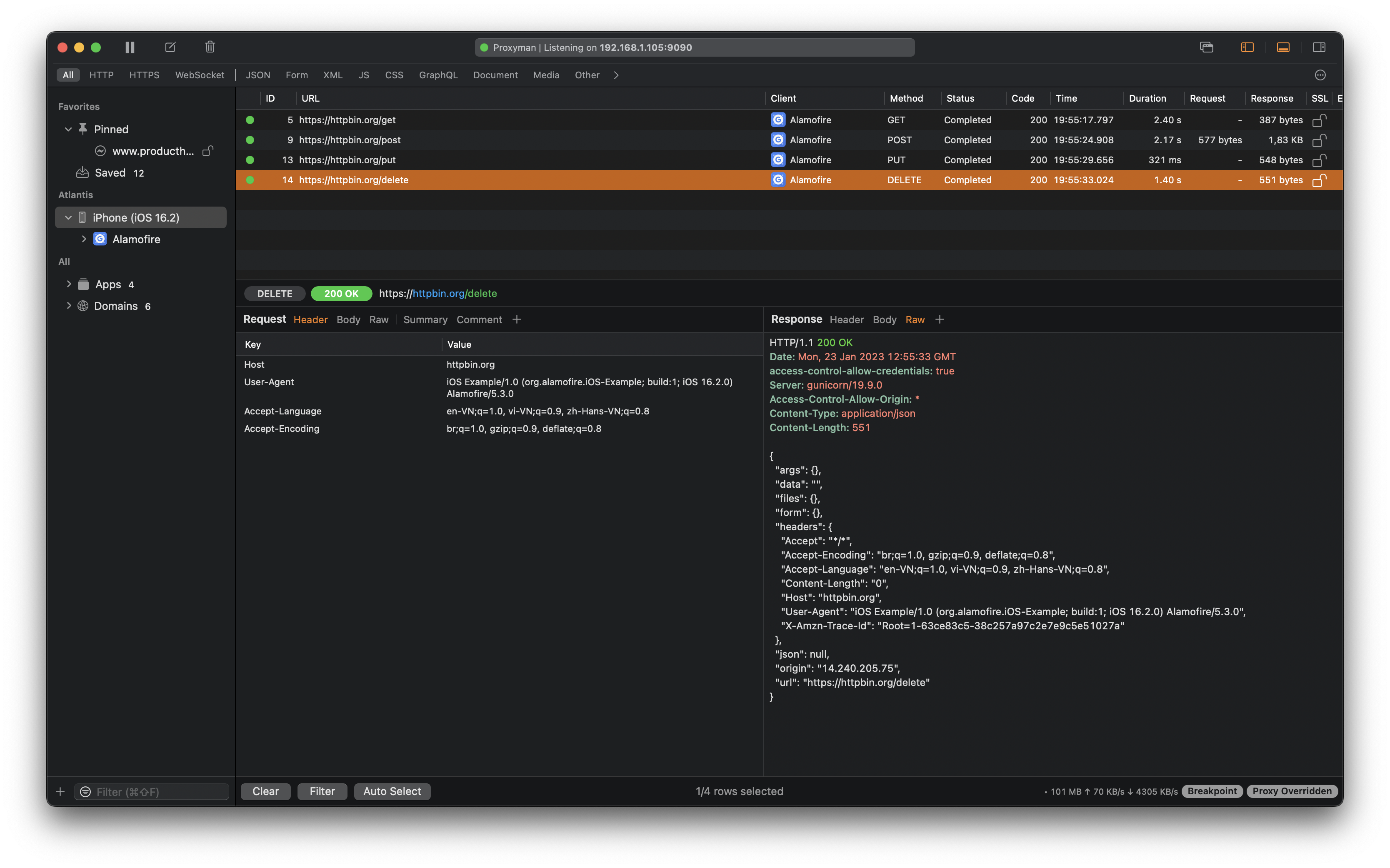Expand the Domains group in the sidebar
Image resolution: width=1390 pixels, height=868 pixels.
click(x=69, y=305)
